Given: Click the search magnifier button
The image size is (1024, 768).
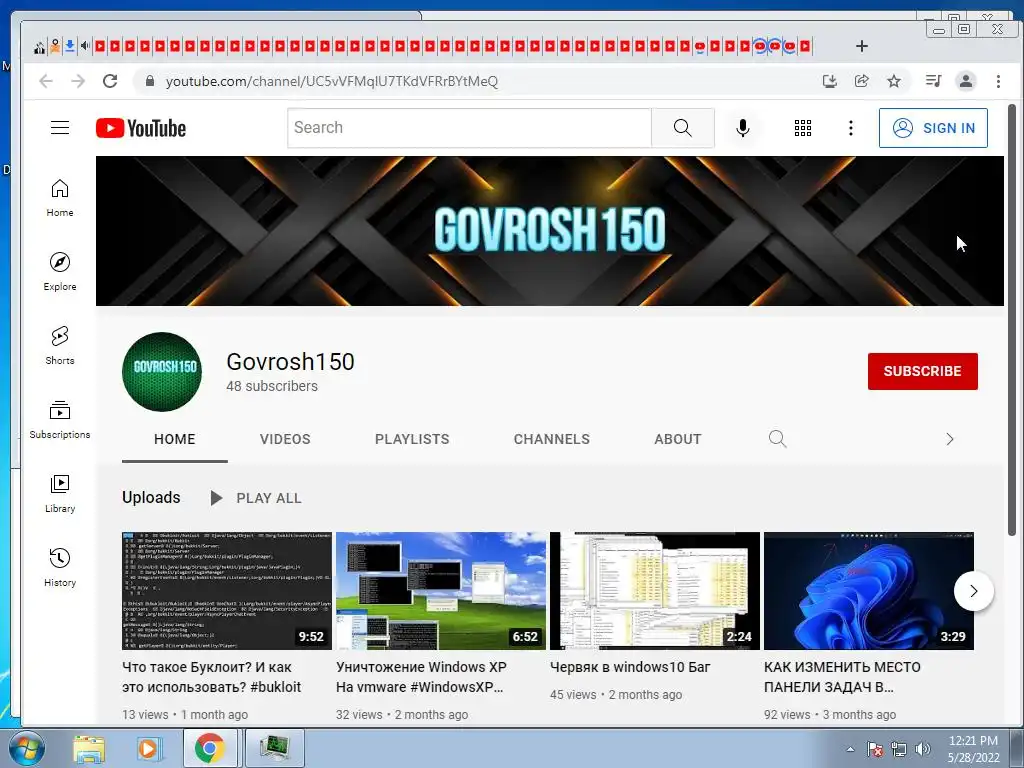Looking at the screenshot, I should pos(682,127).
